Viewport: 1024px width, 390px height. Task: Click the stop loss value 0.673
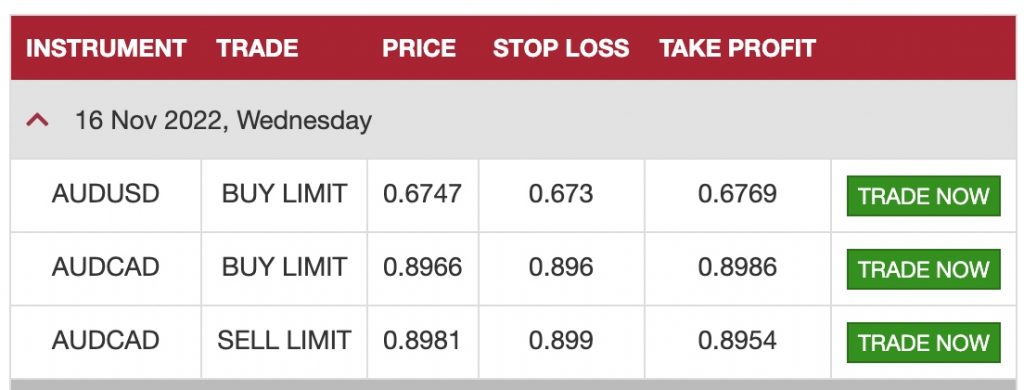point(561,194)
